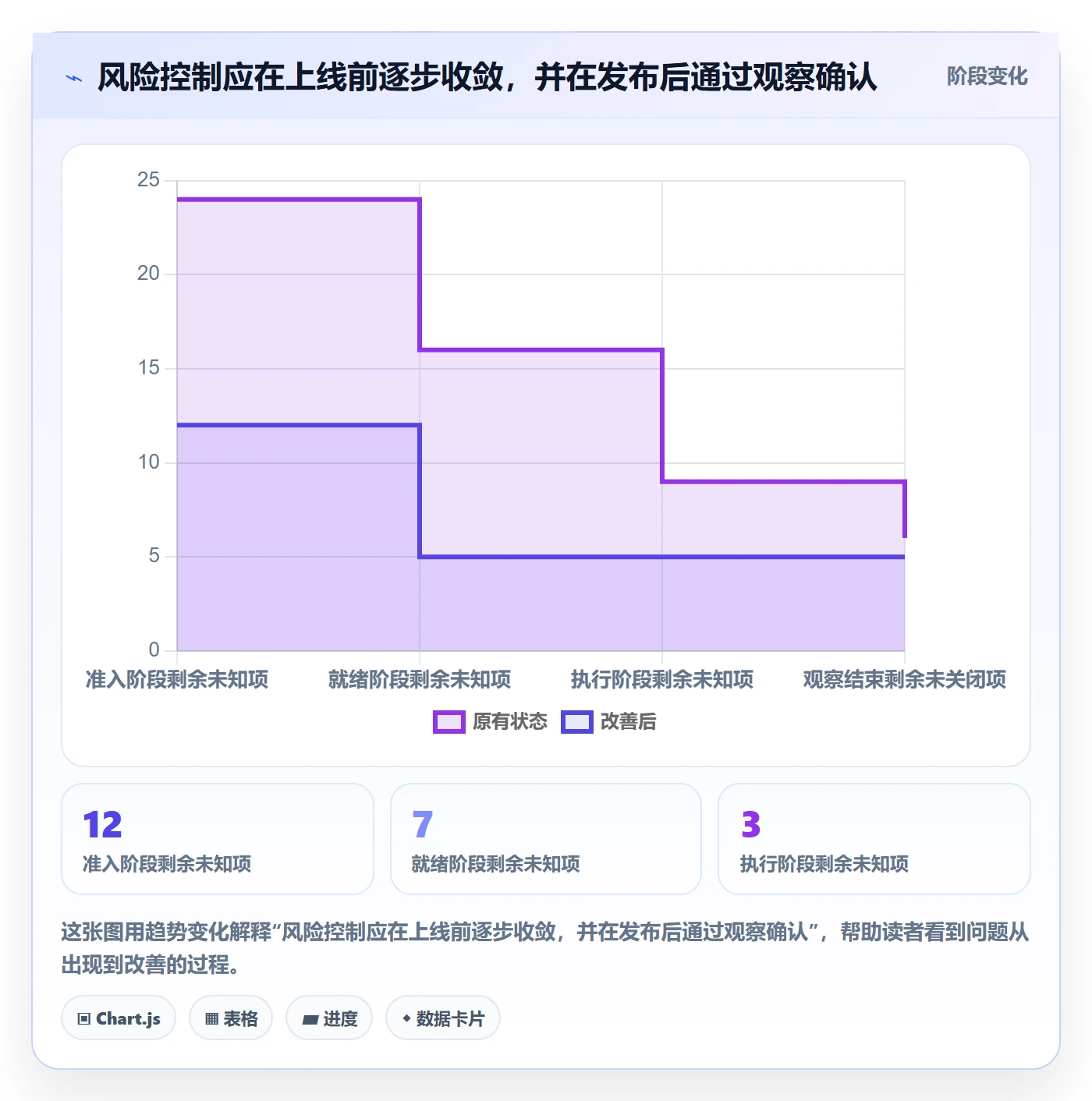The width and height of the screenshot is (1092, 1101).
Task: Click the x-axis label 准入阶段剩余未知项
Action: [177, 680]
